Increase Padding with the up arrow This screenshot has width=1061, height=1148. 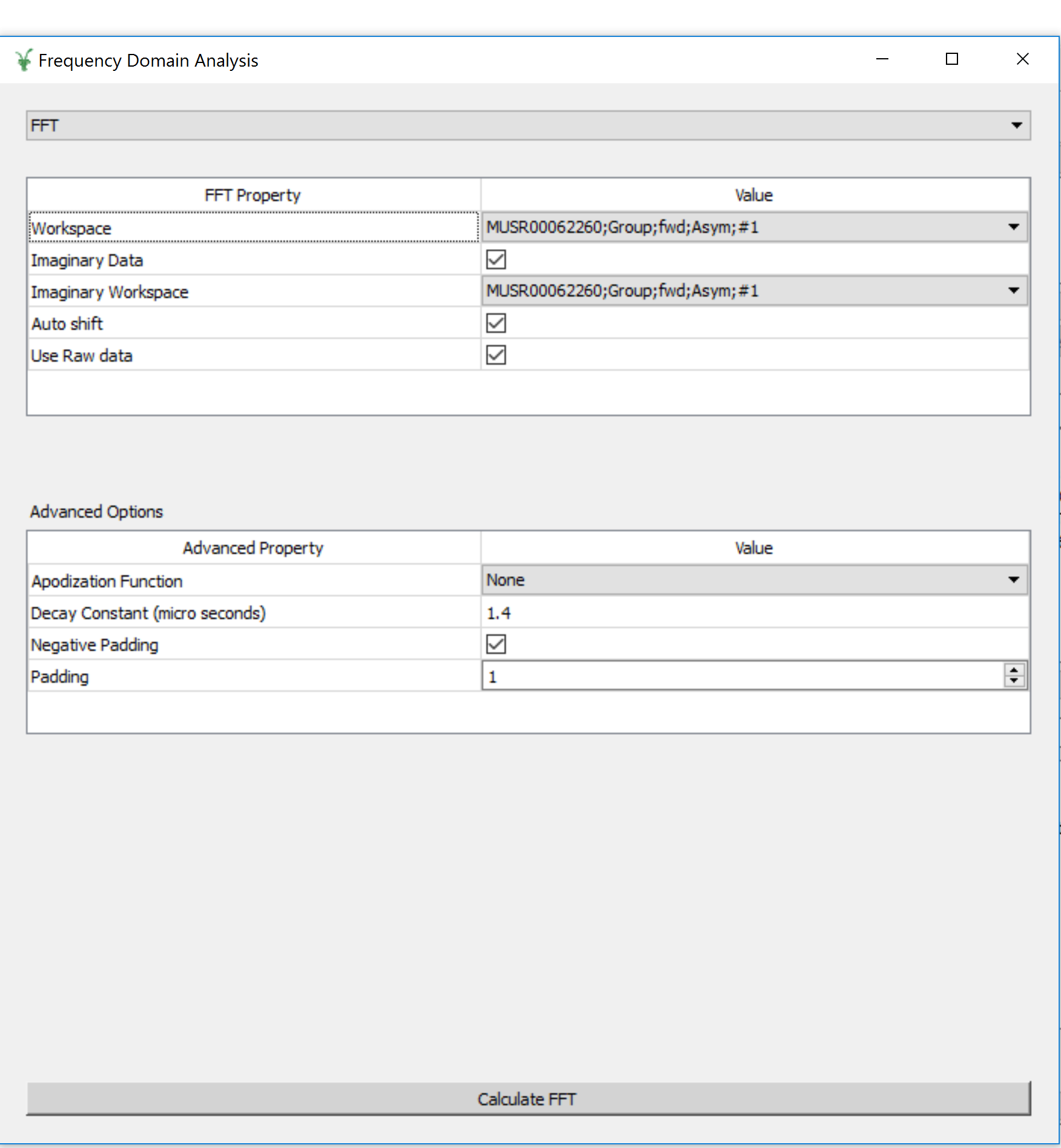pos(1014,670)
